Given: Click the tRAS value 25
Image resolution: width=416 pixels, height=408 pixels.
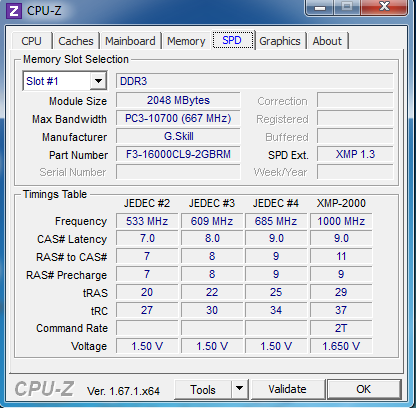Looking at the screenshot, I should pos(276,292).
